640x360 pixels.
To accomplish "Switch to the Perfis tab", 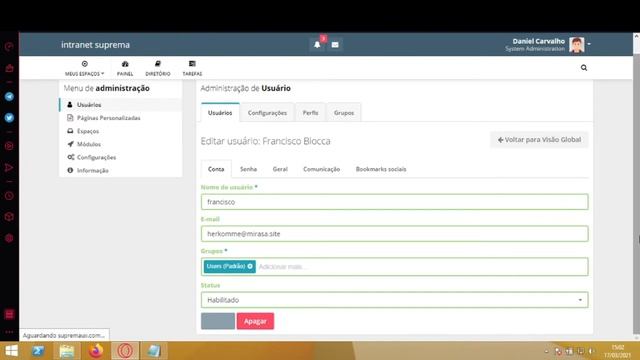I will click(310, 113).
